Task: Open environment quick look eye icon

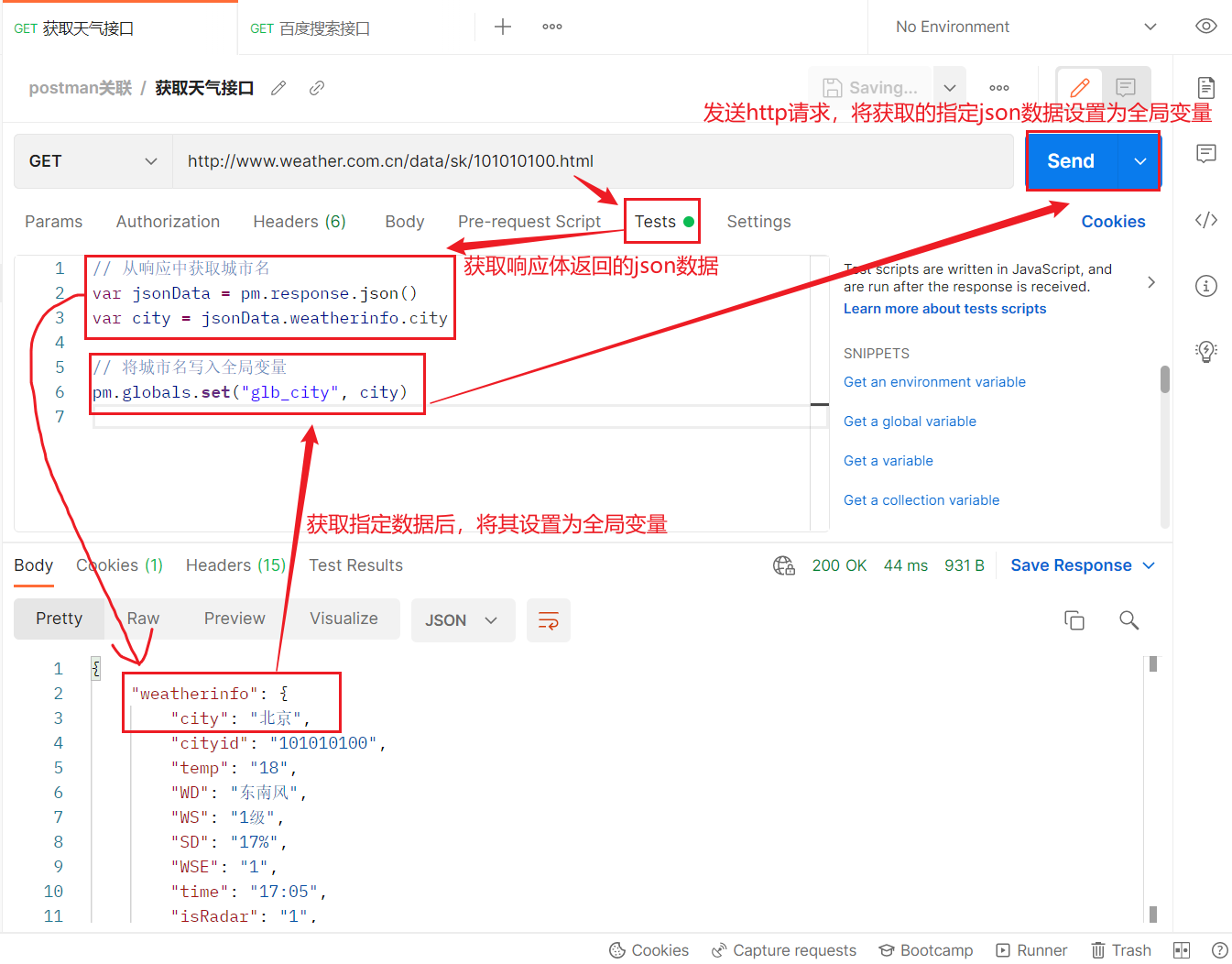Action: tap(1206, 27)
